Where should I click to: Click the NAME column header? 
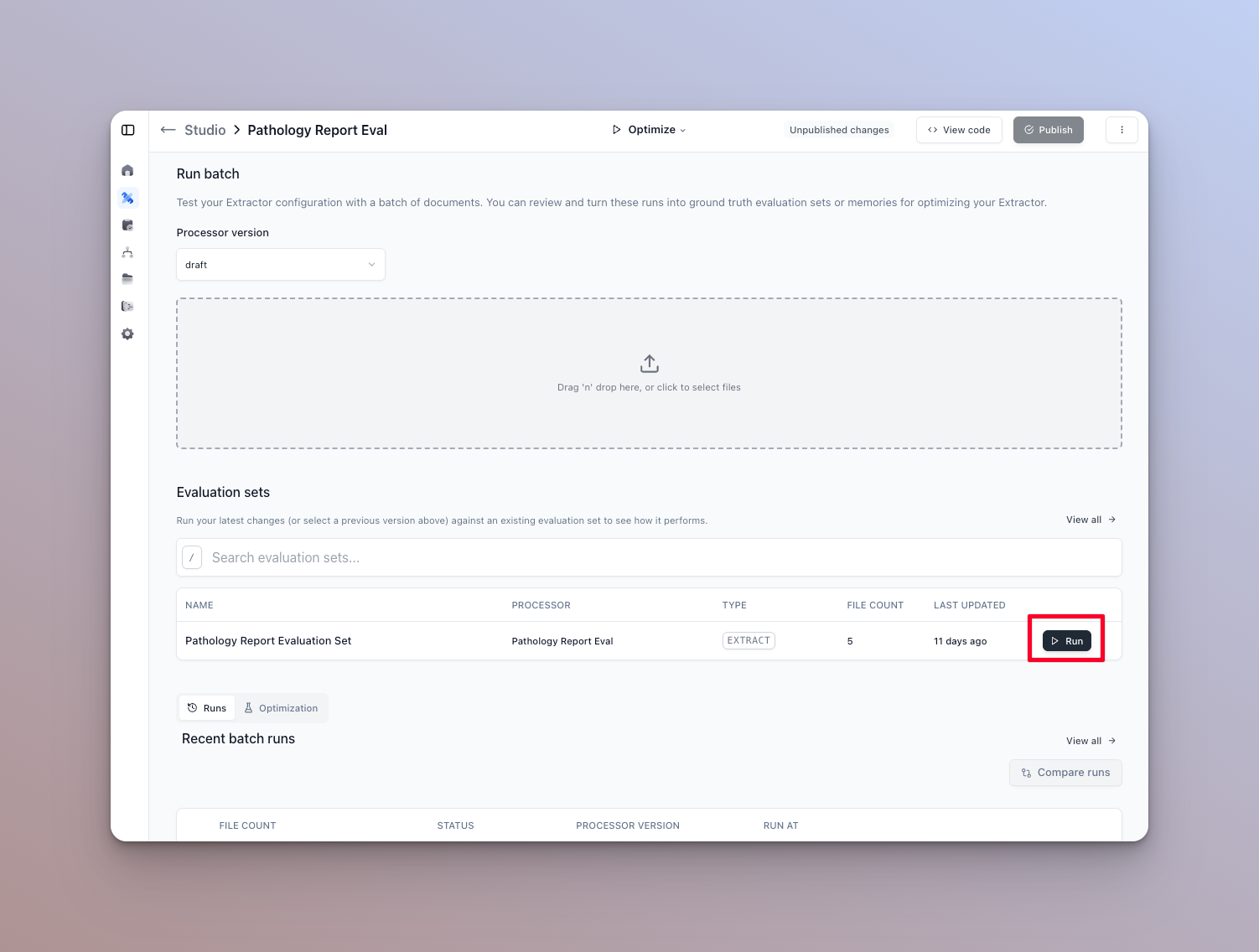click(x=199, y=605)
